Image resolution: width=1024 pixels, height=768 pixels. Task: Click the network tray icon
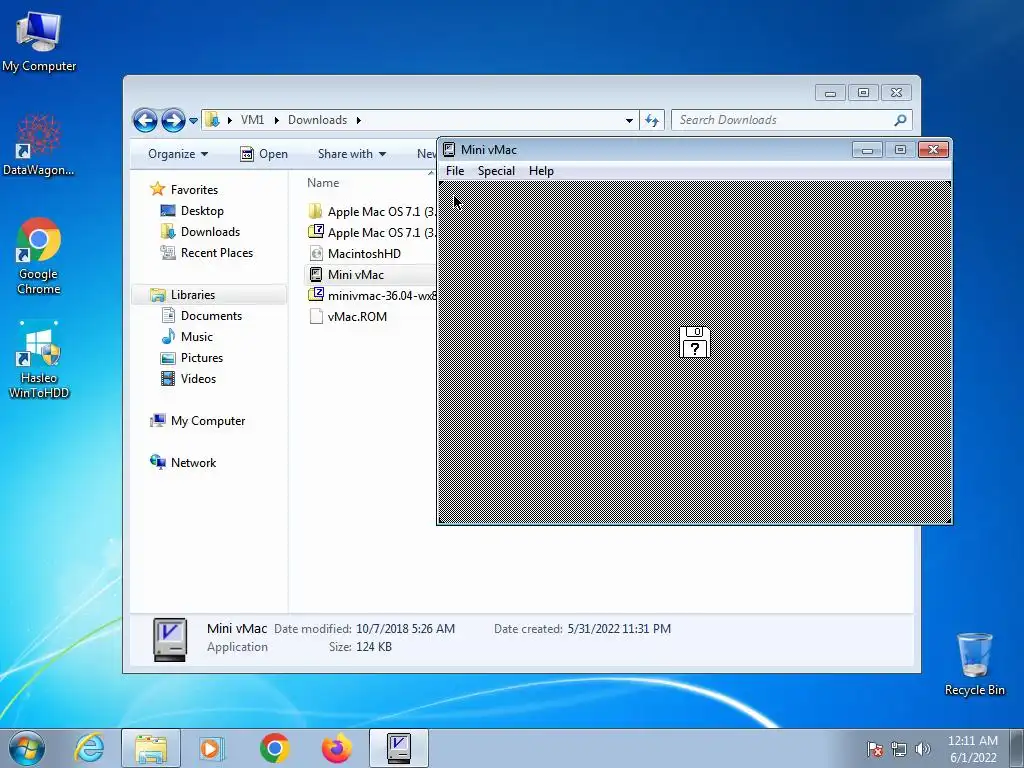pos(899,749)
